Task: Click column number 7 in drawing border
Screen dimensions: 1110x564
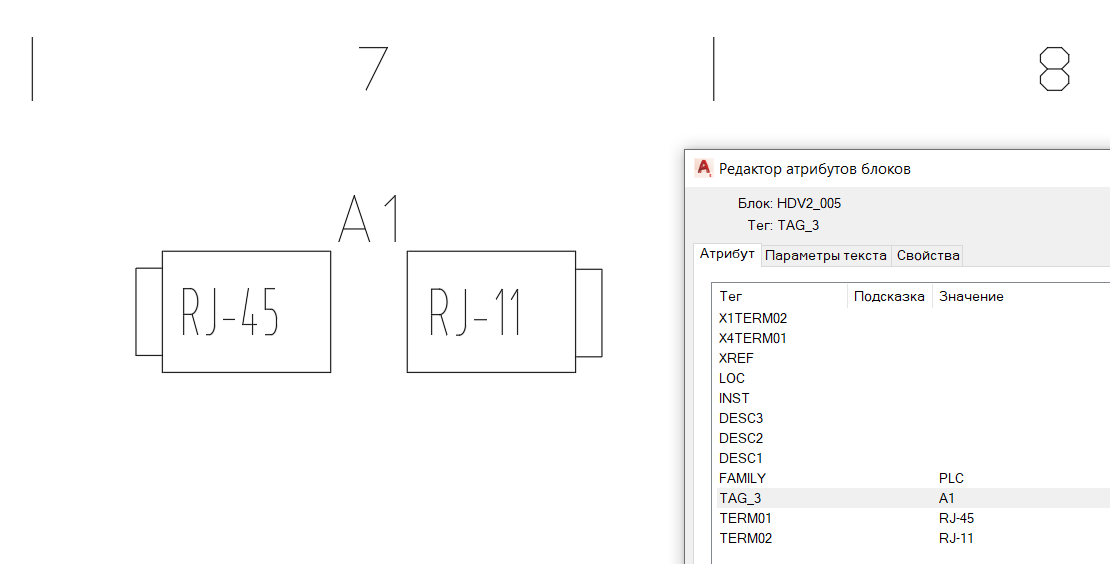Action: pos(373,69)
